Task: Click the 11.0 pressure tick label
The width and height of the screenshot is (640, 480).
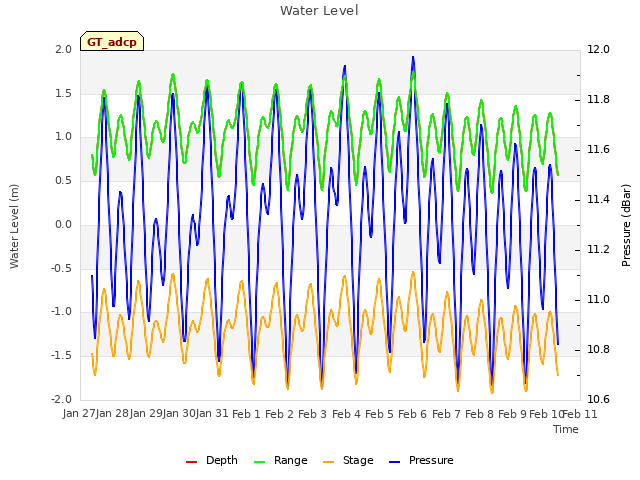Action: coord(598,300)
